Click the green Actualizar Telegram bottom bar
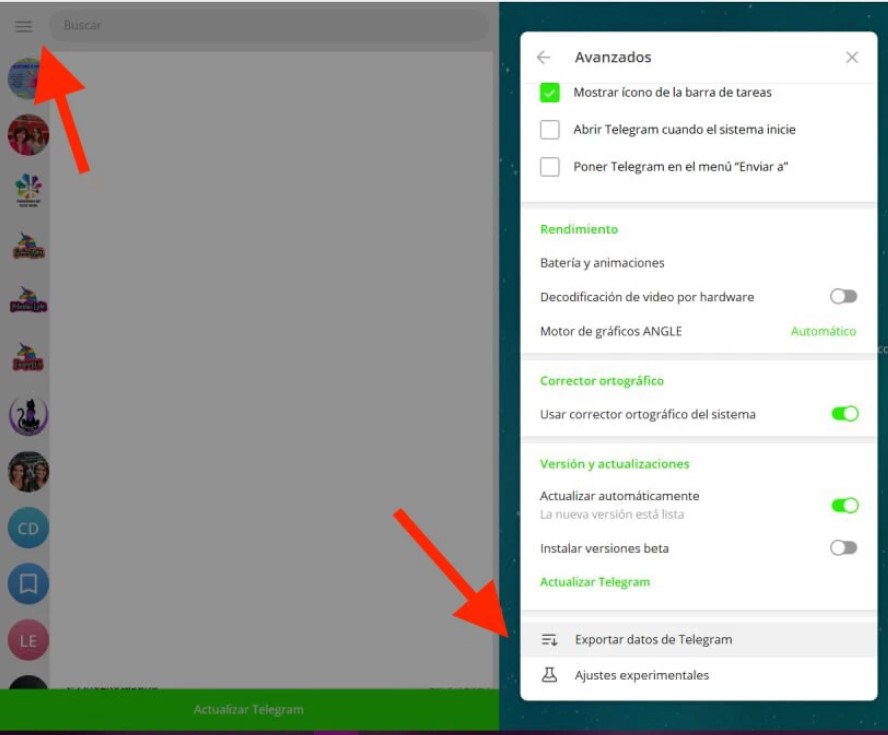This screenshot has height=735, width=888. (249, 710)
